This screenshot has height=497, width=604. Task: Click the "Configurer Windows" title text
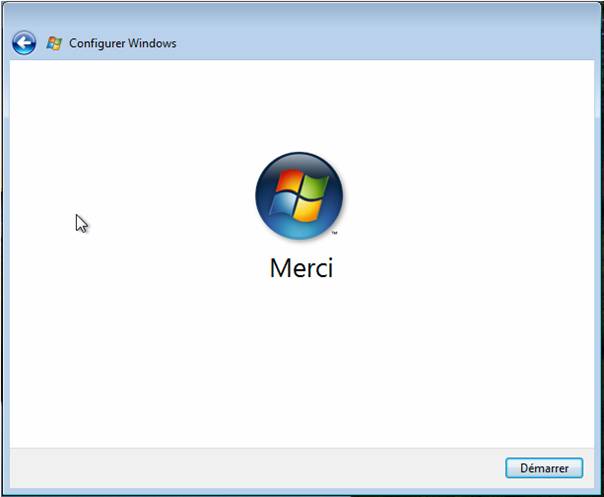click(122, 44)
